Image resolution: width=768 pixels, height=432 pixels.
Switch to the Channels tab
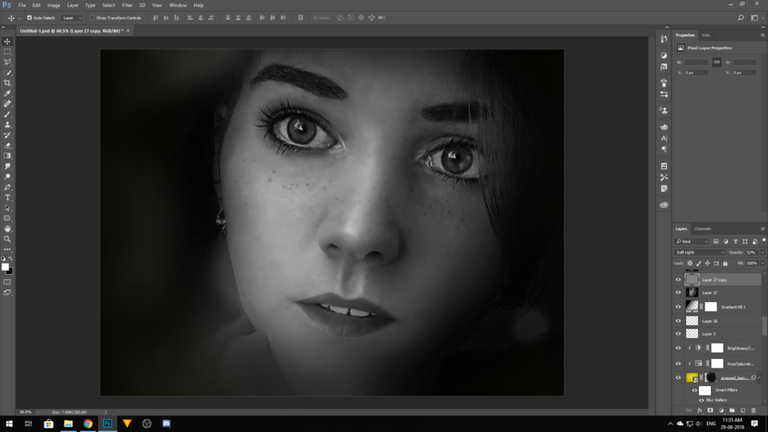[703, 229]
